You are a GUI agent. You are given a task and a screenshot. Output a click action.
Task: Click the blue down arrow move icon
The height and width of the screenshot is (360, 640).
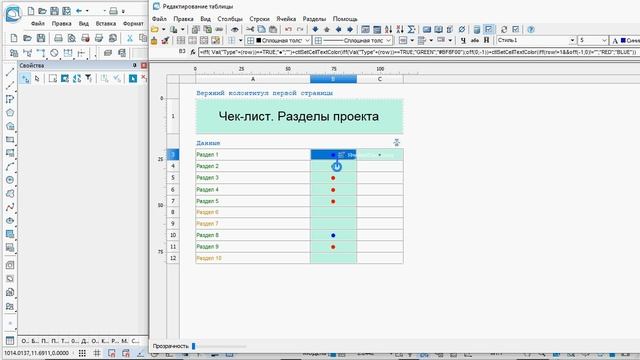(315, 29)
